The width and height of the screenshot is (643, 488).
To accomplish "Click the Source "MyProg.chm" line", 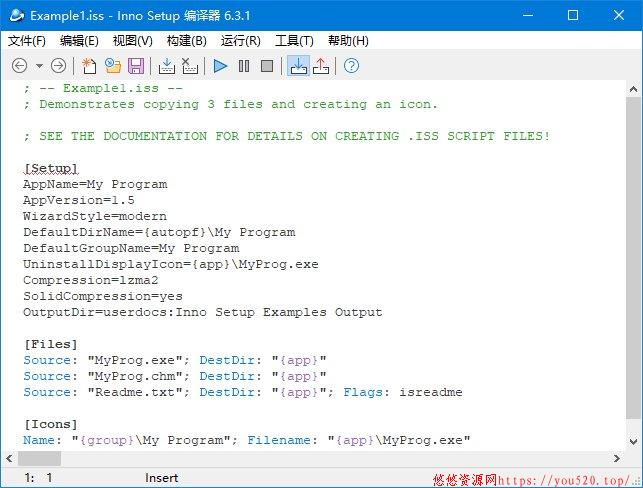I will (175, 376).
